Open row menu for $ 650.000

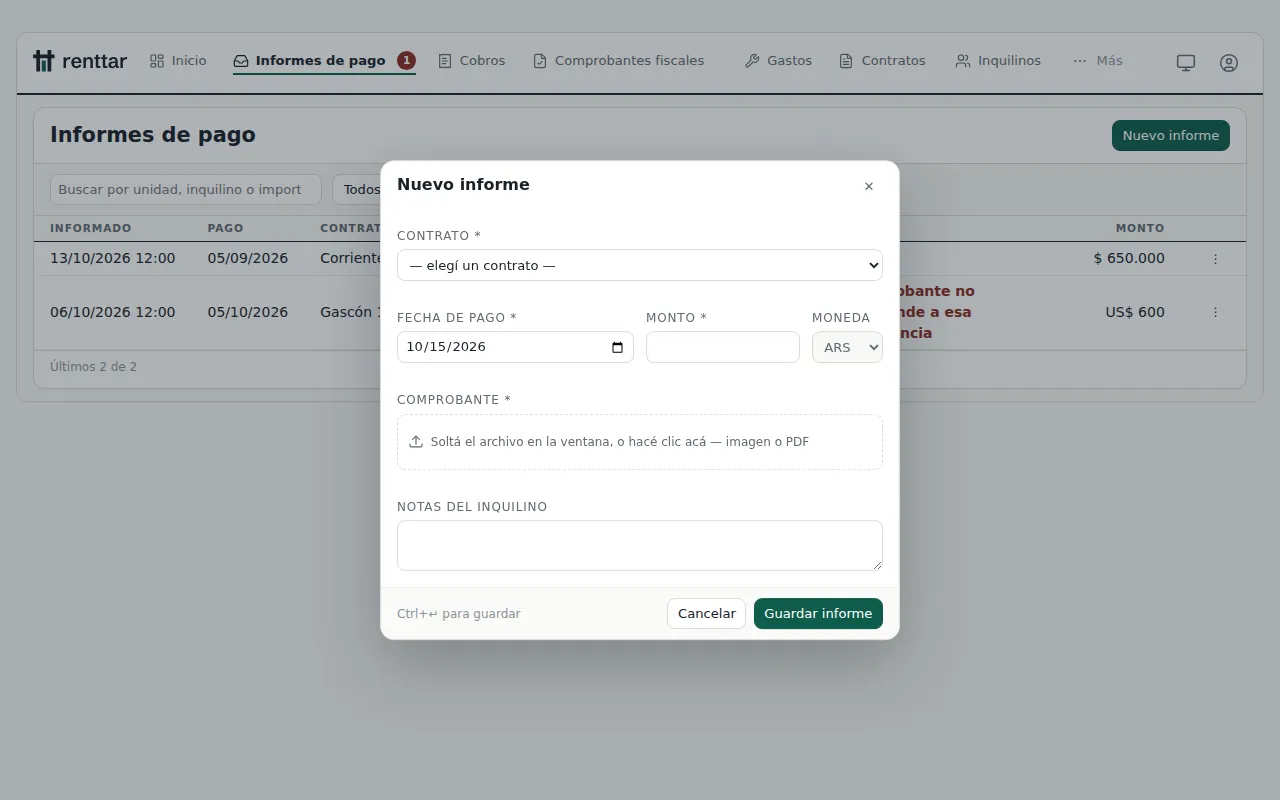(1216, 259)
